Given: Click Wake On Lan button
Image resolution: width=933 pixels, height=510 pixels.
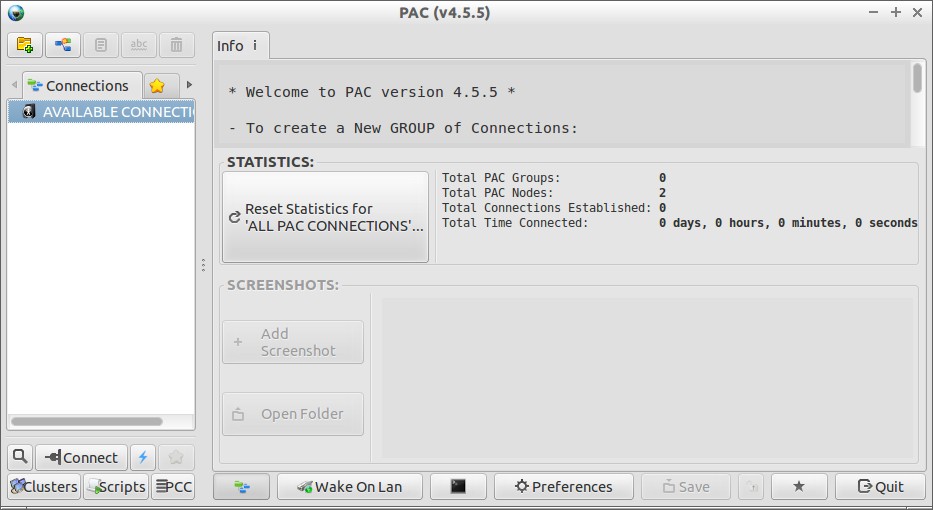Looking at the screenshot, I should pyautogui.click(x=350, y=487).
